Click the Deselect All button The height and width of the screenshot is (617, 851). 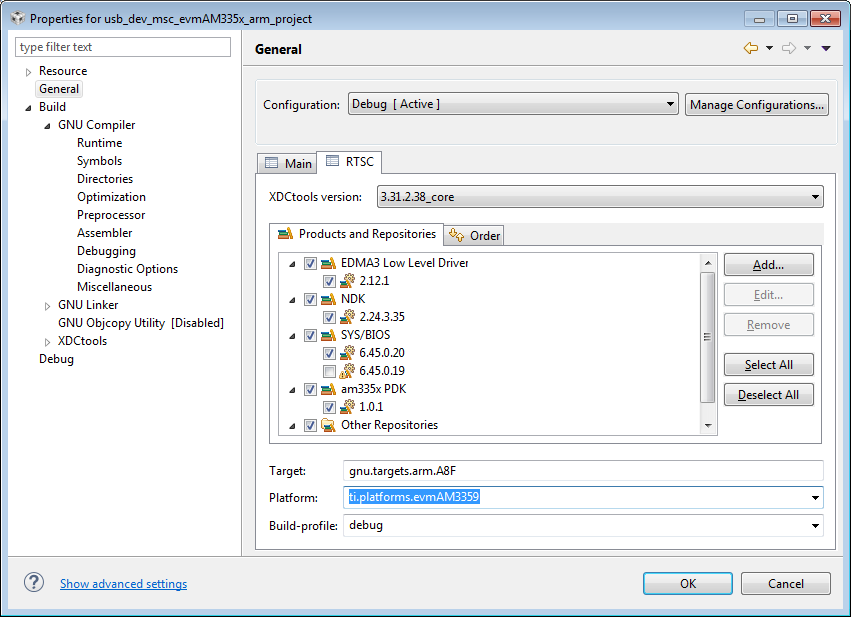pyautogui.click(x=769, y=395)
